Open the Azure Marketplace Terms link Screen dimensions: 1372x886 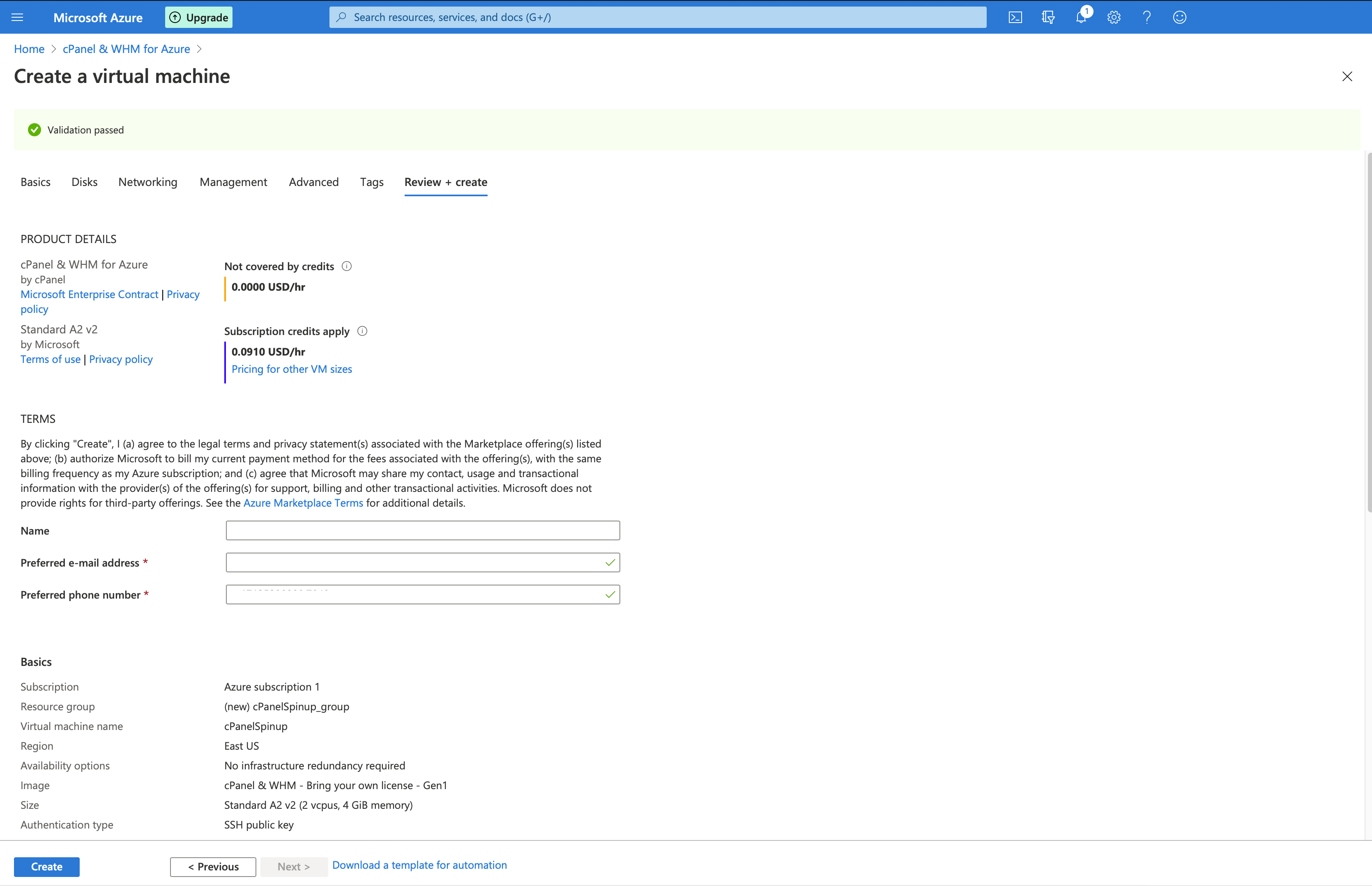[303, 503]
